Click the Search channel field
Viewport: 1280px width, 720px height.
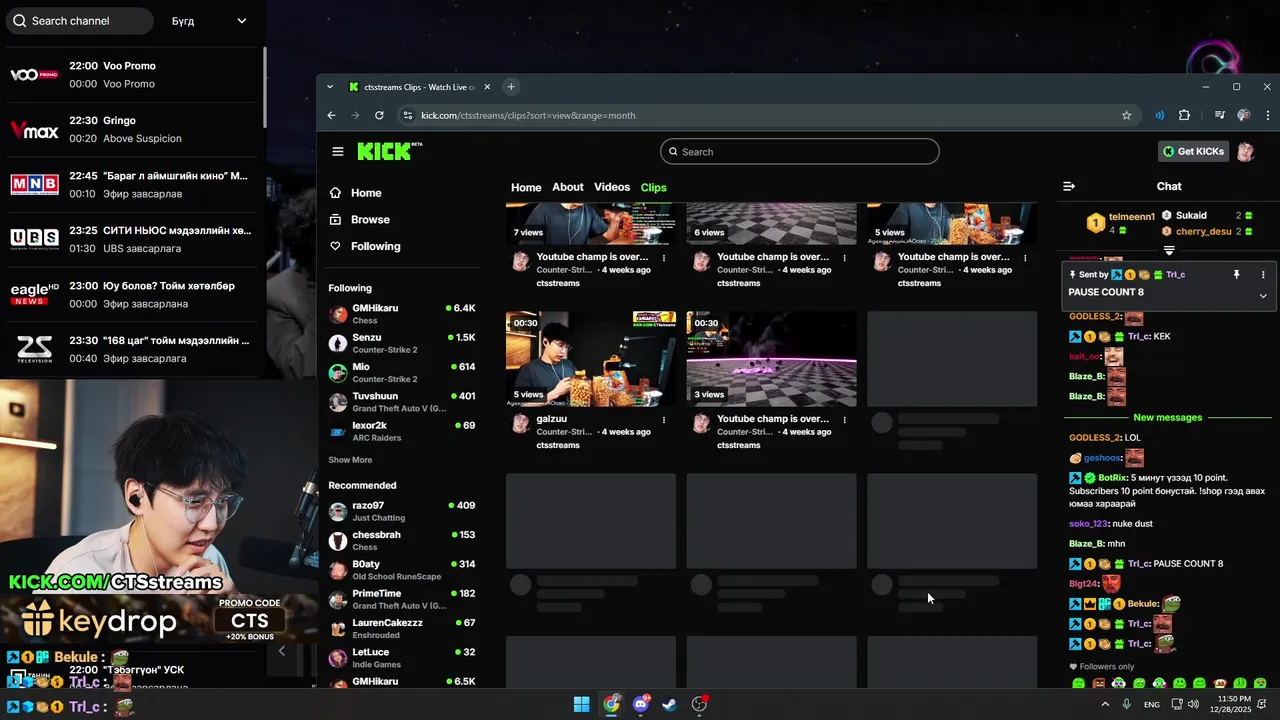pos(80,21)
